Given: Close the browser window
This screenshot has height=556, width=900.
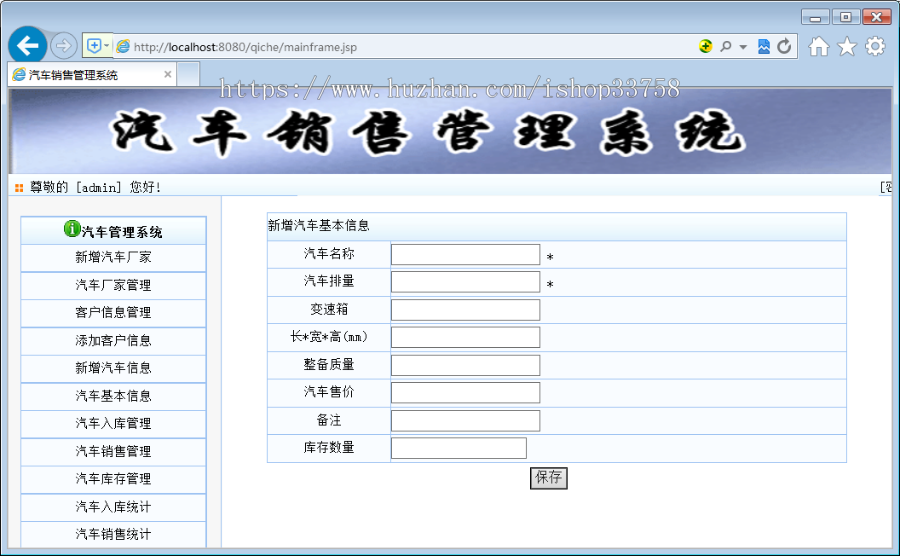Looking at the screenshot, I should [x=876, y=17].
